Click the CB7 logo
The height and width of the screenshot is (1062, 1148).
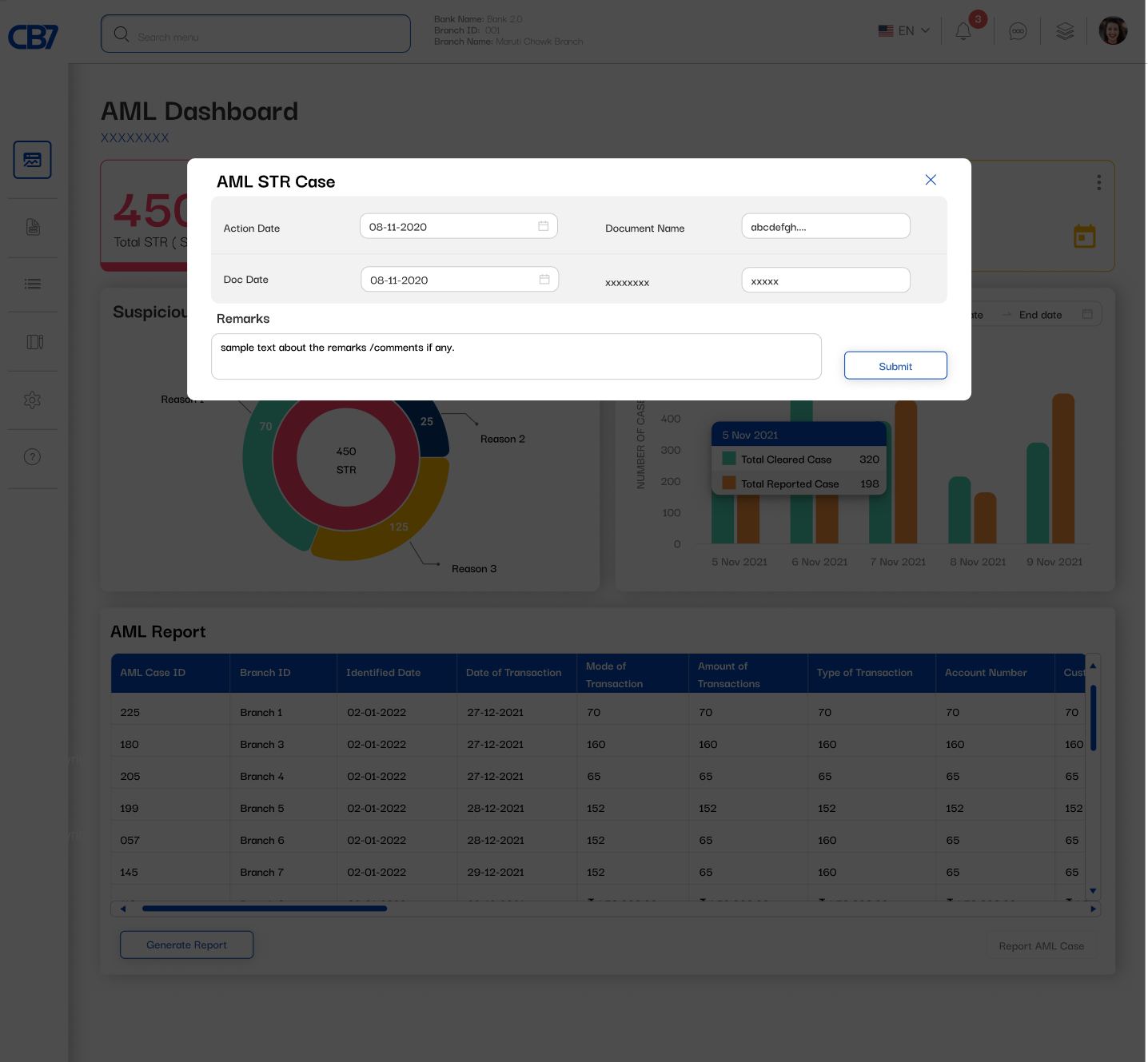[34, 37]
